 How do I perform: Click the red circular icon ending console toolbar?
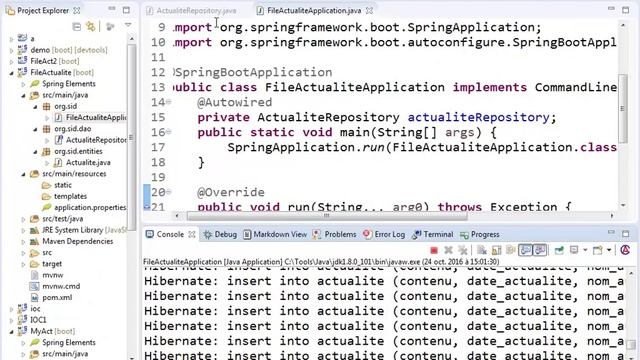tap(625, 250)
